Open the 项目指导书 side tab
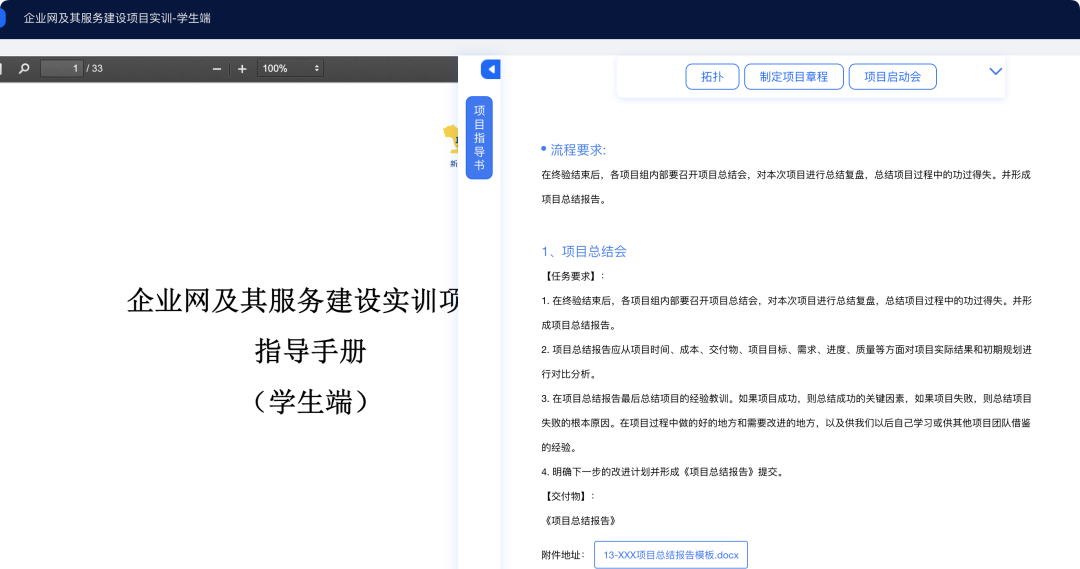The height and width of the screenshot is (569, 1080). tap(479, 138)
